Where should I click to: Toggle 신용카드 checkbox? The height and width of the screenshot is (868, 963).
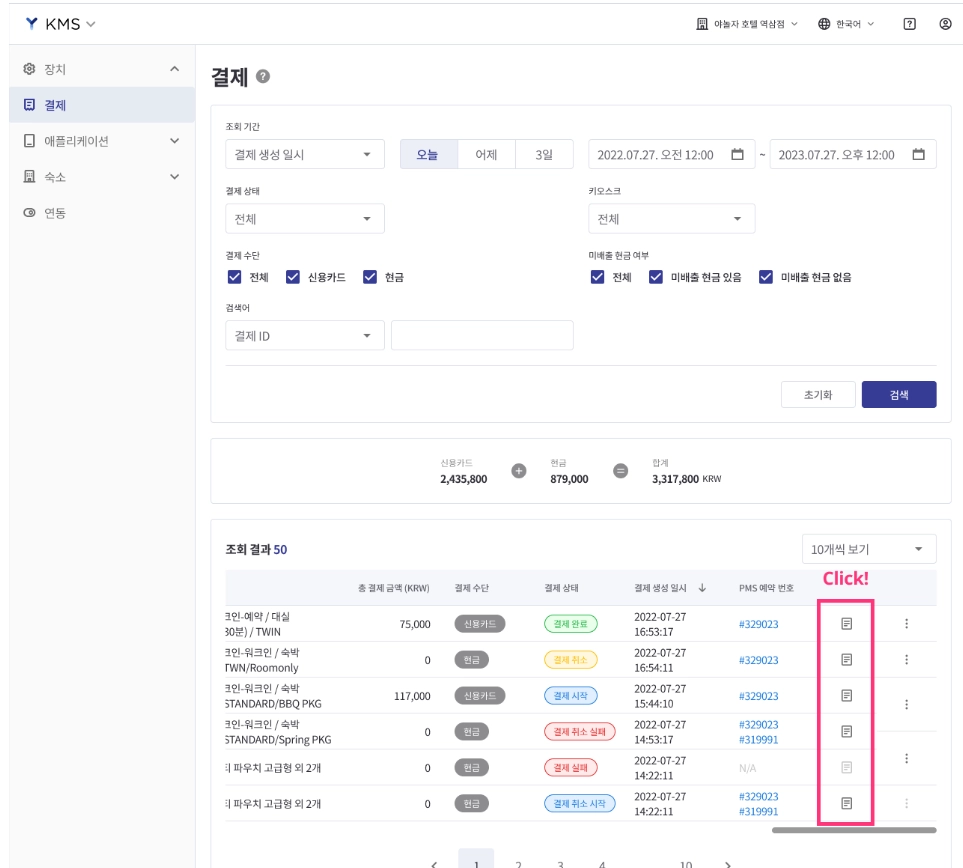[292, 277]
